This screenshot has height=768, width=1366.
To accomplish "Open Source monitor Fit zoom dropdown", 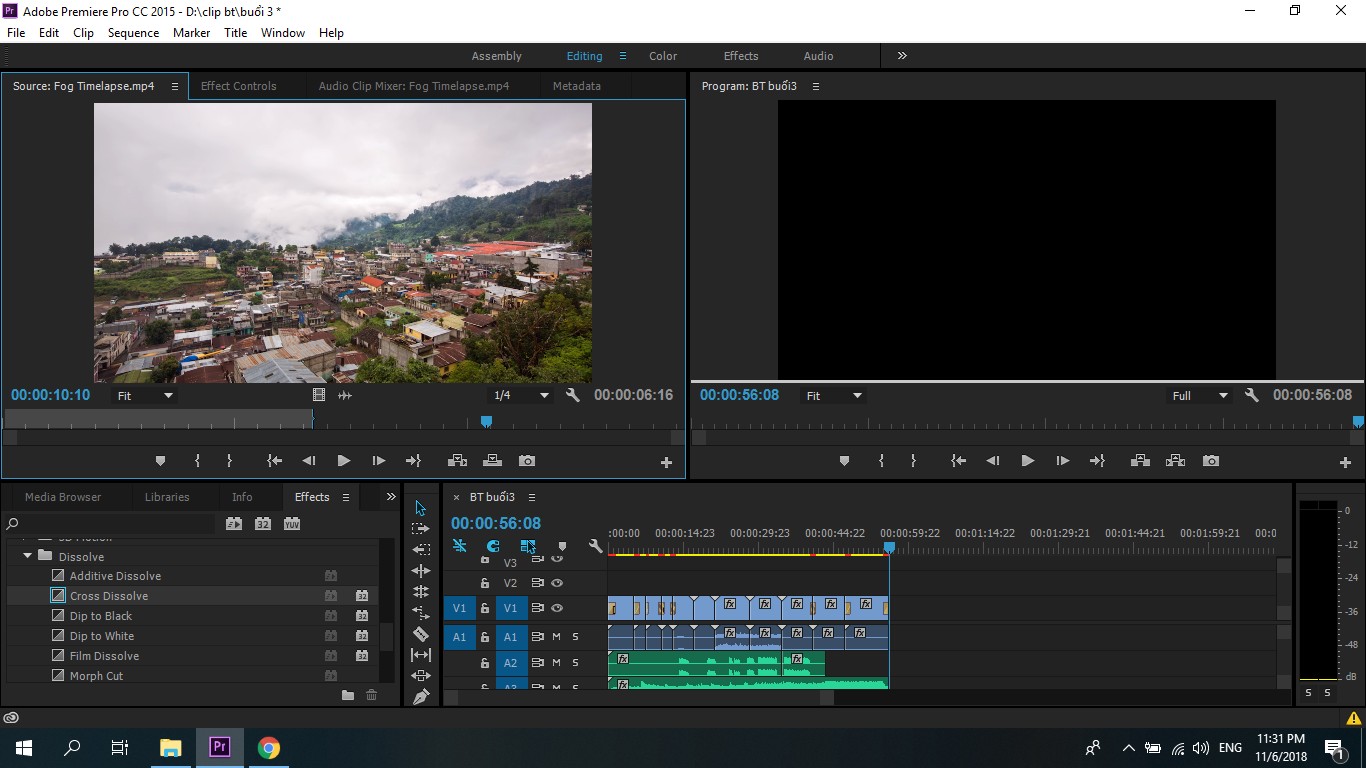I will [146, 396].
